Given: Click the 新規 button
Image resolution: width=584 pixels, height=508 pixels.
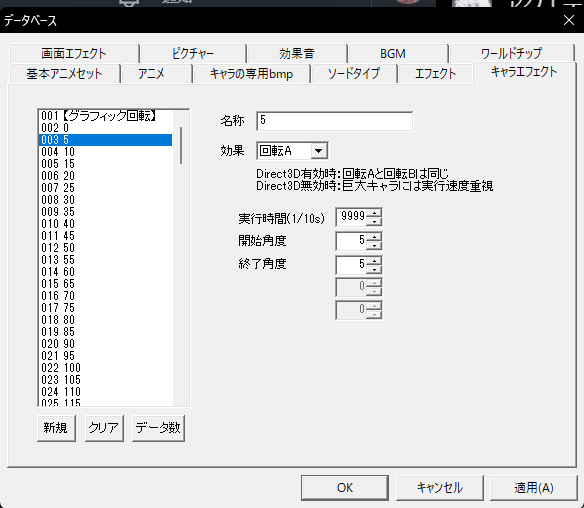Looking at the screenshot, I should coord(56,428).
